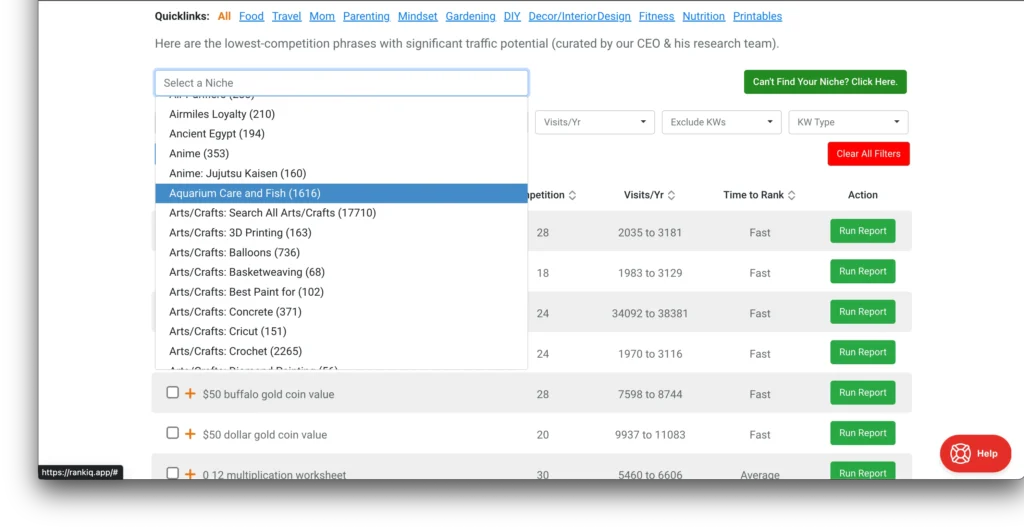Open the Mindset quicklink

click(418, 16)
